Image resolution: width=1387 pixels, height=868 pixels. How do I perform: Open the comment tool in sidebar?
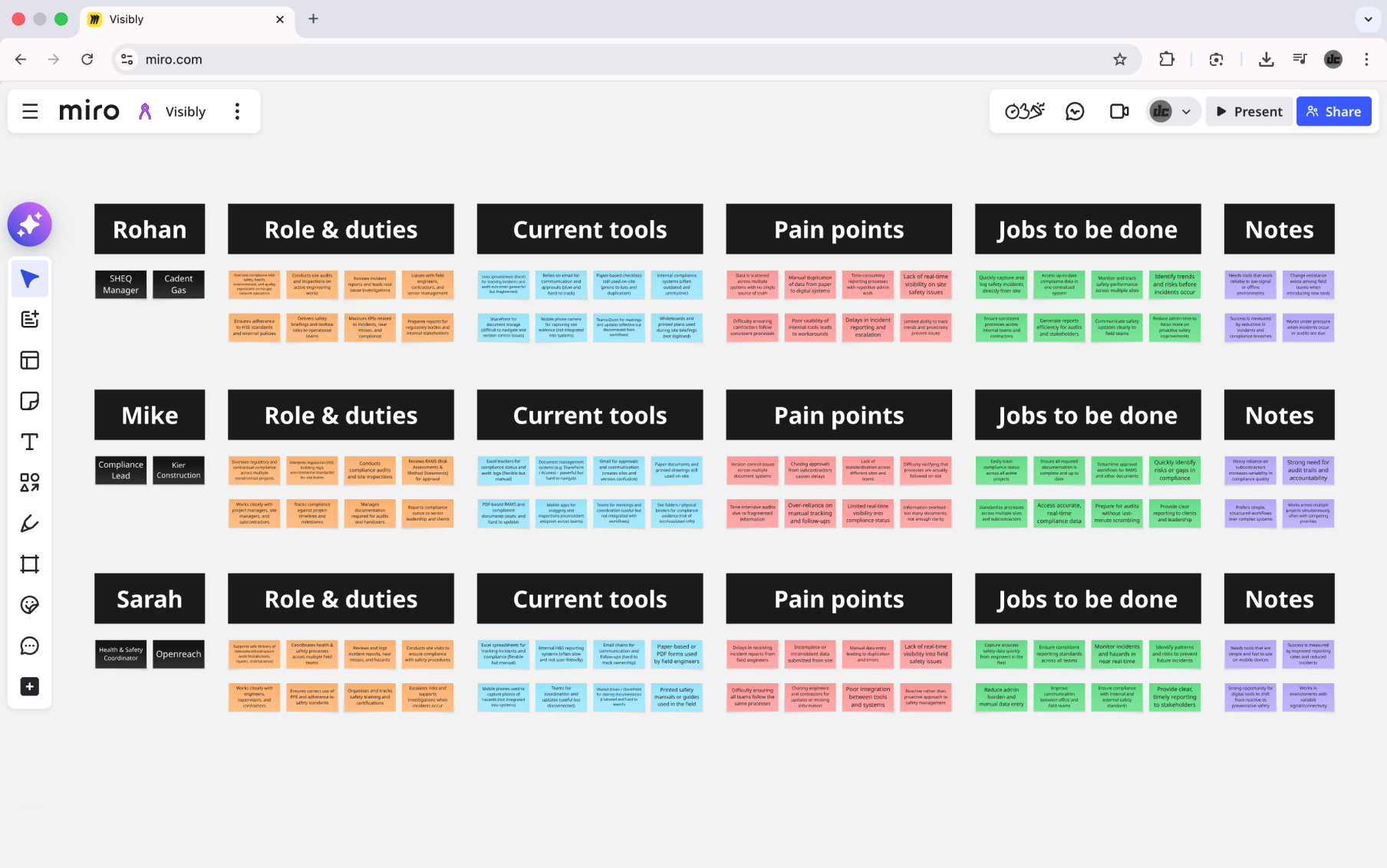(30, 646)
